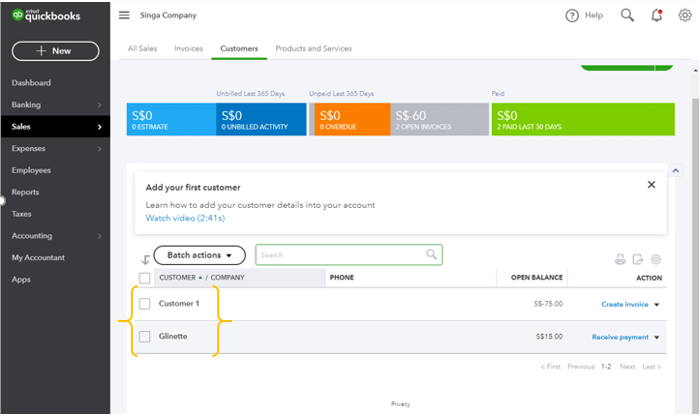Viewport: 700px width, 417px height.
Task: Click the Previous pagination link
Action: (x=581, y=367)
